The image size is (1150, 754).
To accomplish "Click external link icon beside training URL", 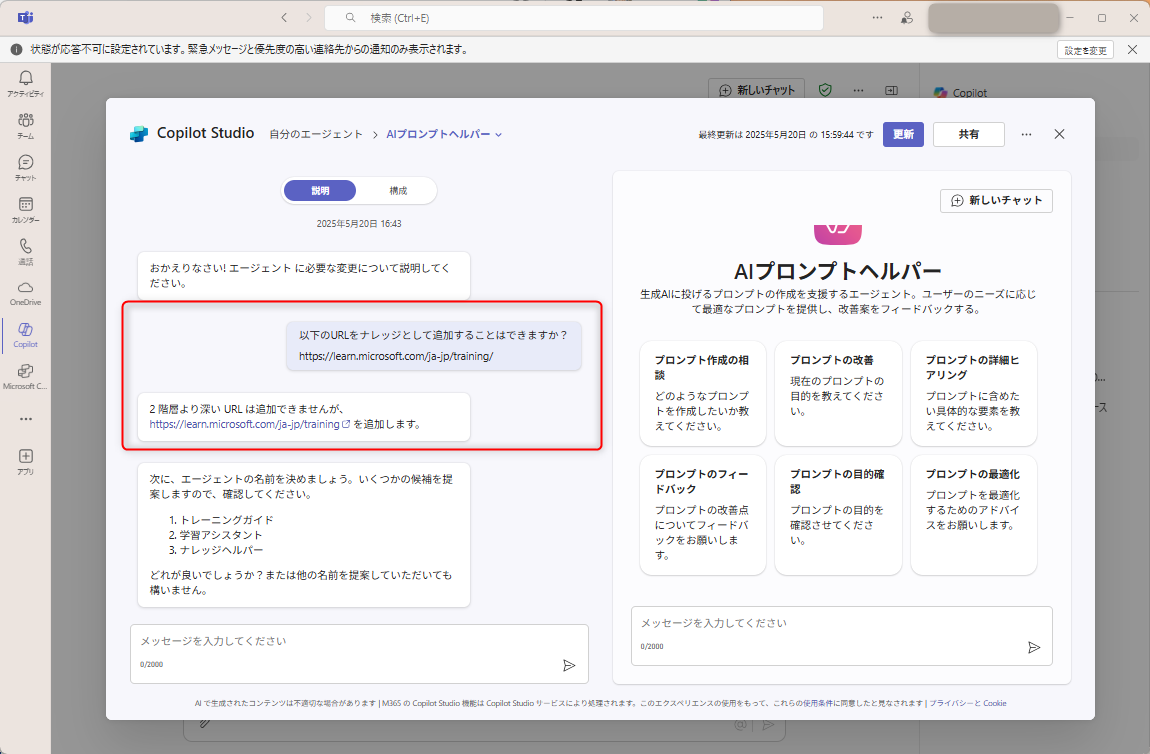I will click(346, 424).
